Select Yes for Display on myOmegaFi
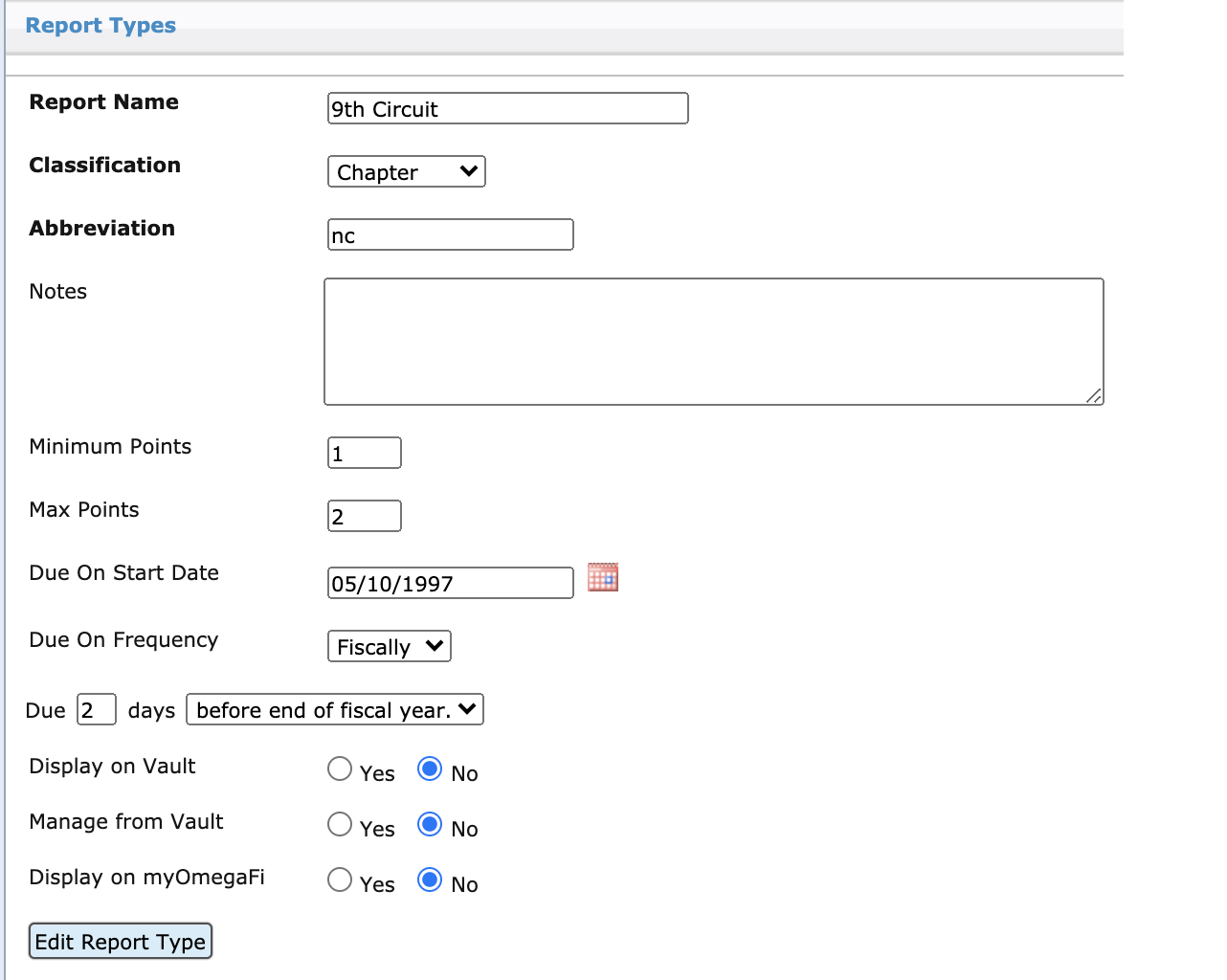The image size is (1227, 980). coord(340,880)
